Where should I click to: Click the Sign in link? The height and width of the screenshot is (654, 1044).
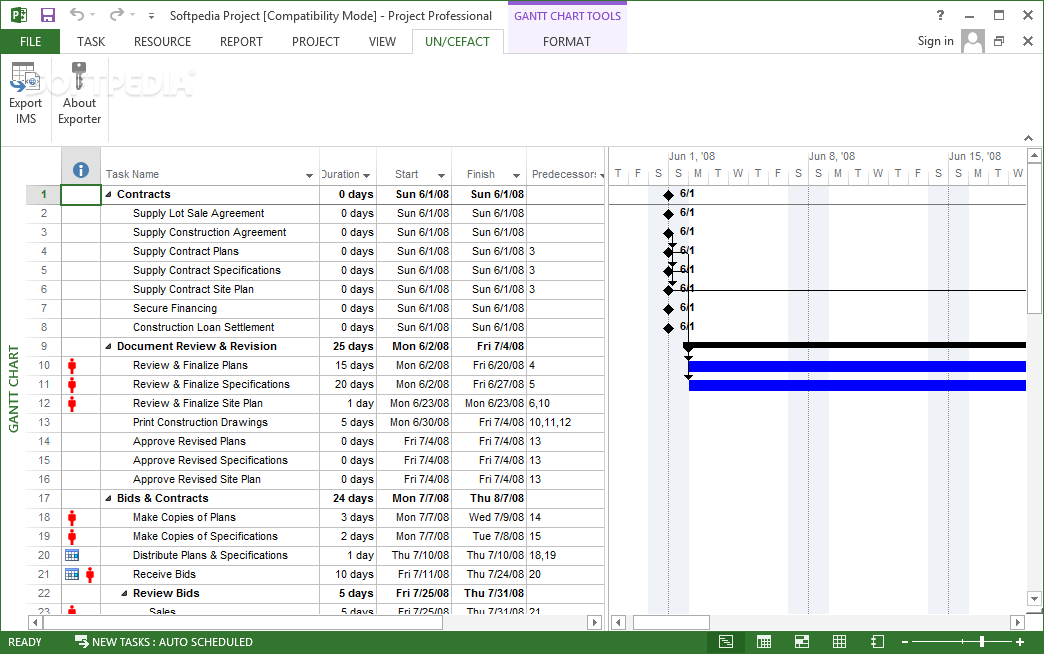935,41
